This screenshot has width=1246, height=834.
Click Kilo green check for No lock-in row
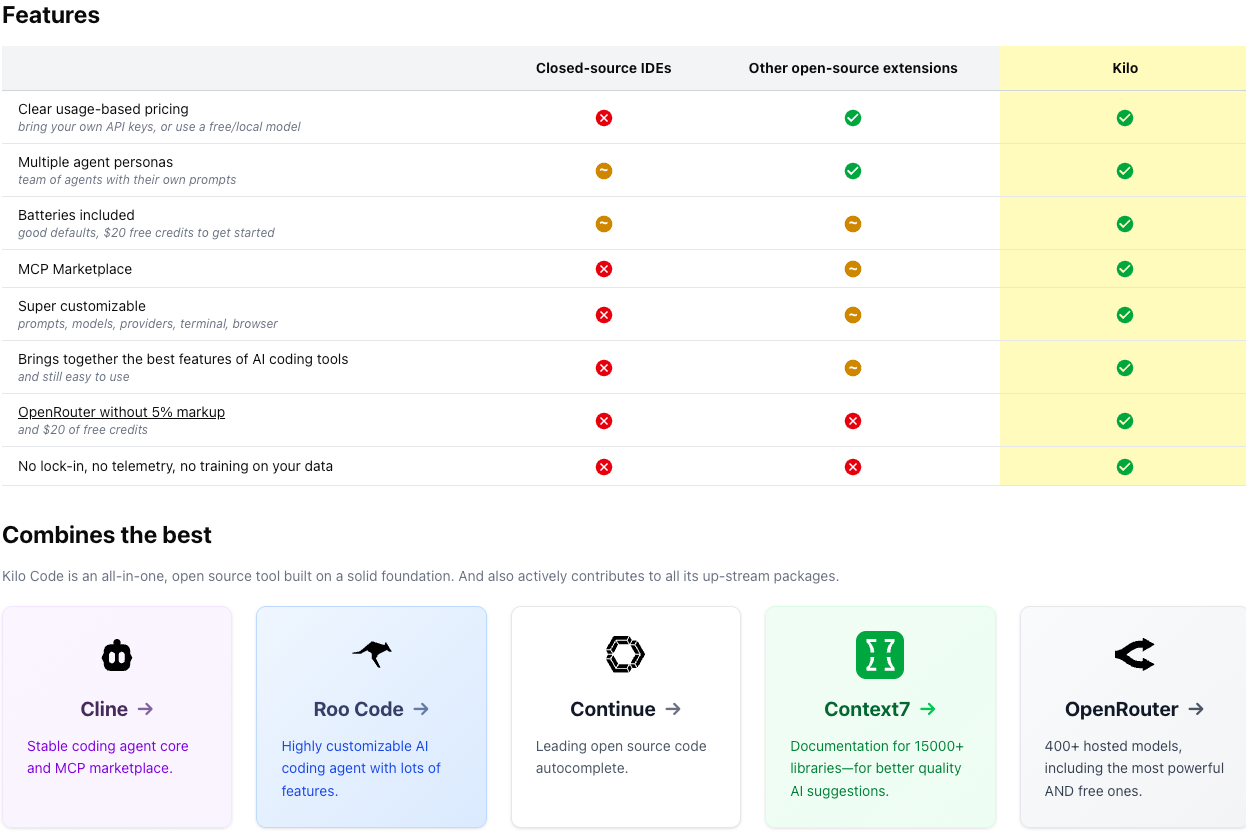[1125, 467]
